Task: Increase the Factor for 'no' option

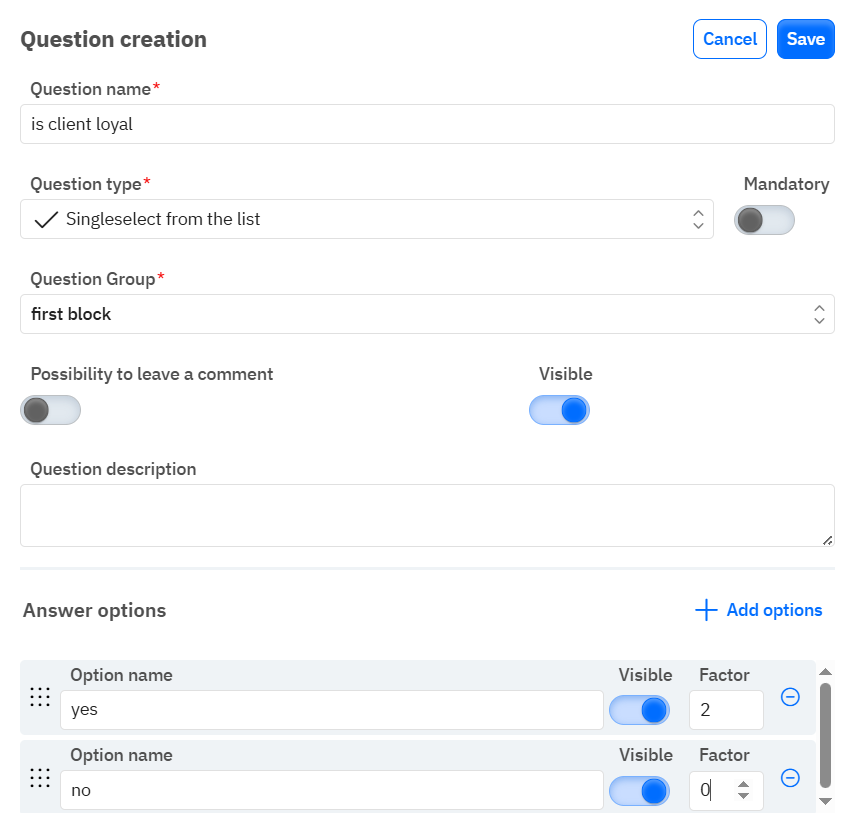Action: 743,783
